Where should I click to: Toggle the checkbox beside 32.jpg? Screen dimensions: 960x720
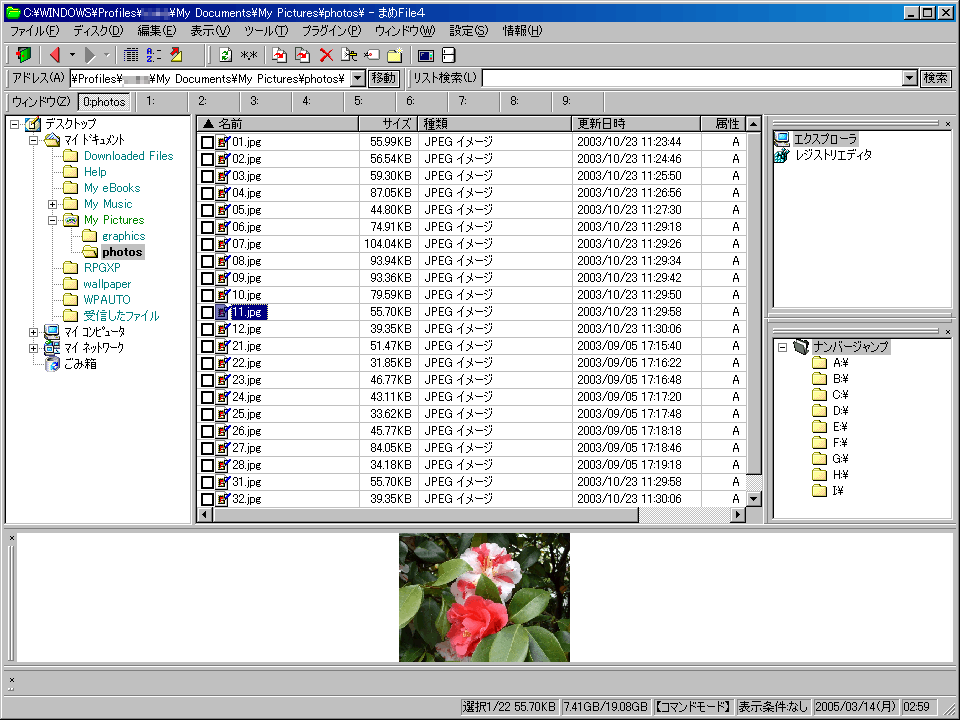click(x=207, y=499)
